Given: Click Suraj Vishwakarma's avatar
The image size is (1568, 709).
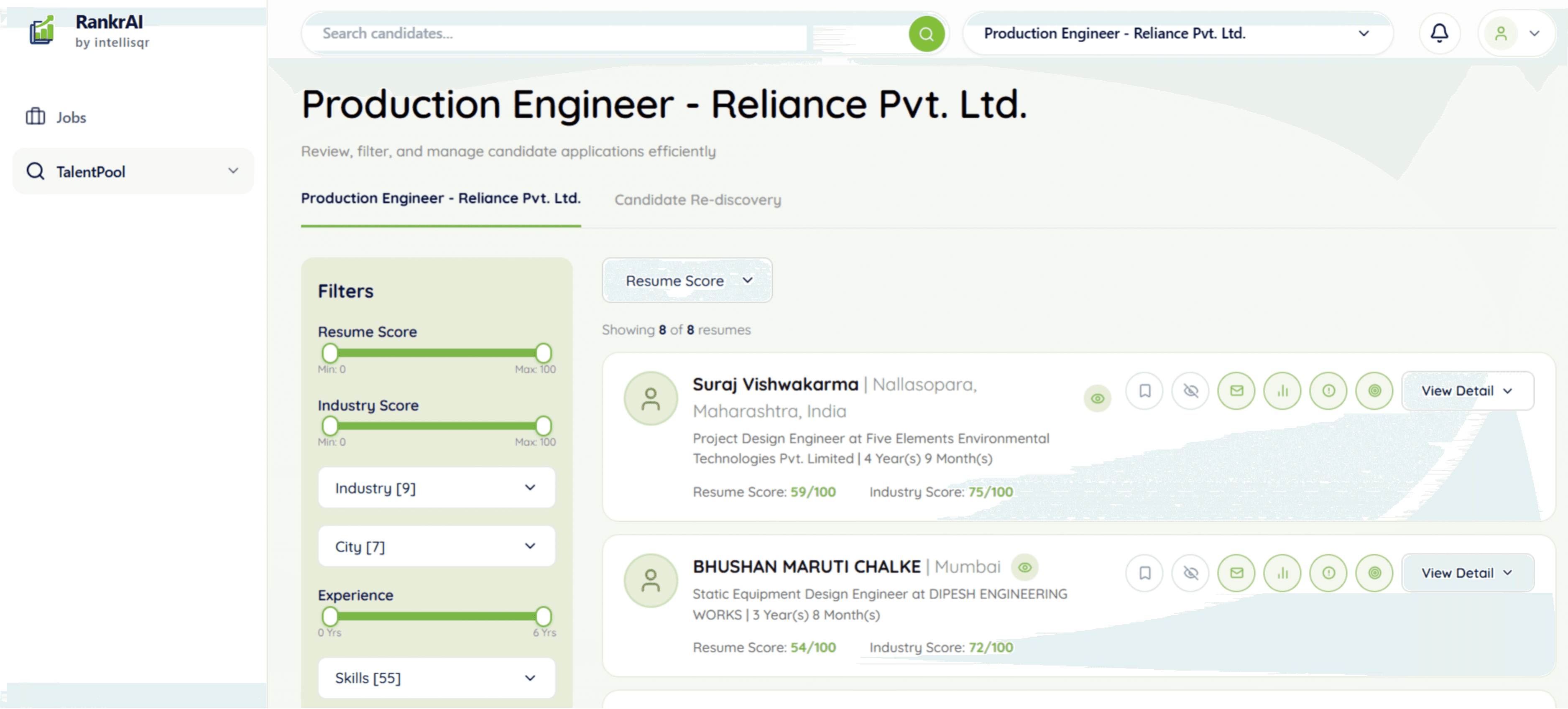Looking at the screenshot, I should pos(650,399).
